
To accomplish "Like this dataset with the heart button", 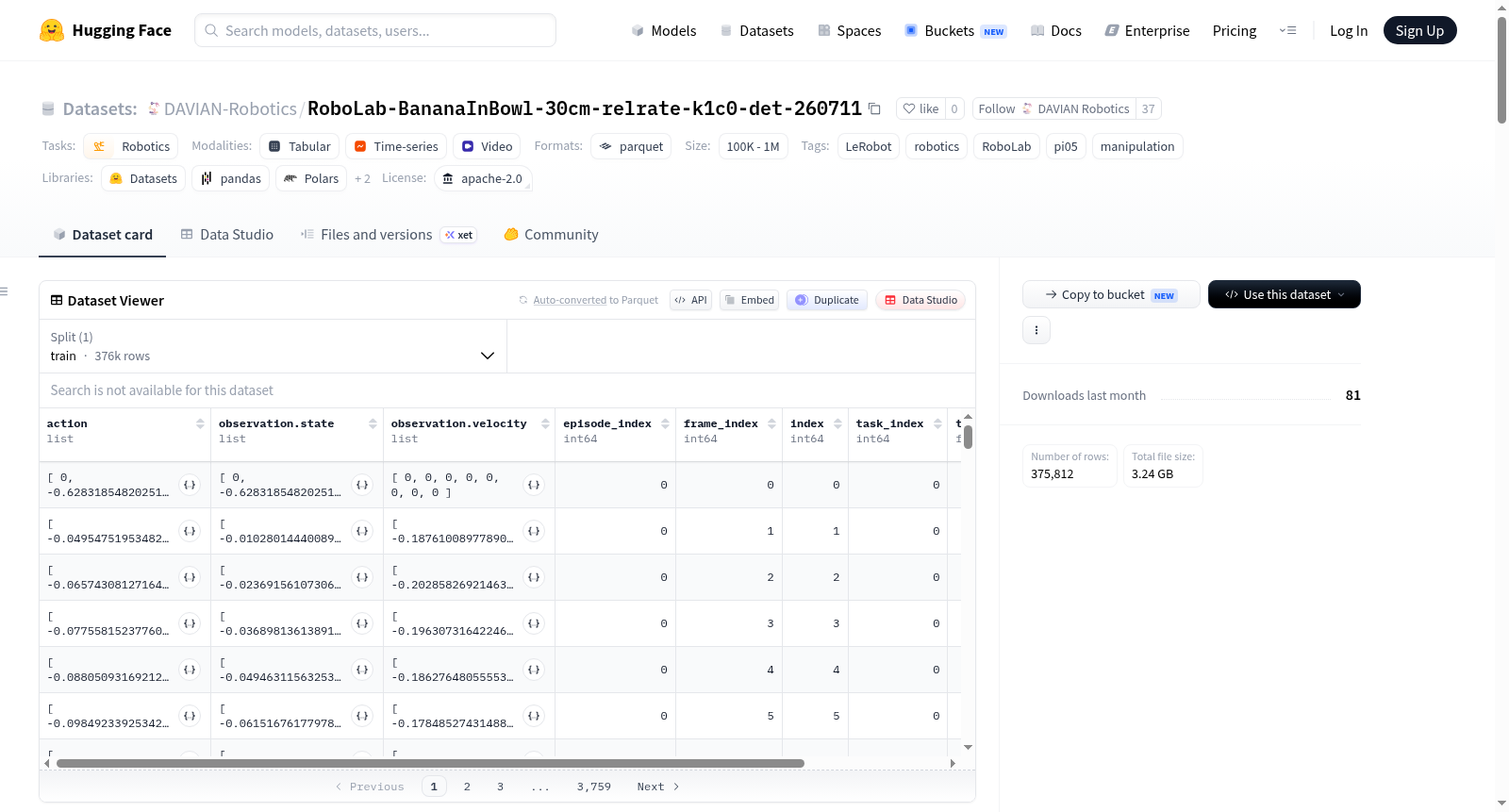I will (x=920, y=108).
